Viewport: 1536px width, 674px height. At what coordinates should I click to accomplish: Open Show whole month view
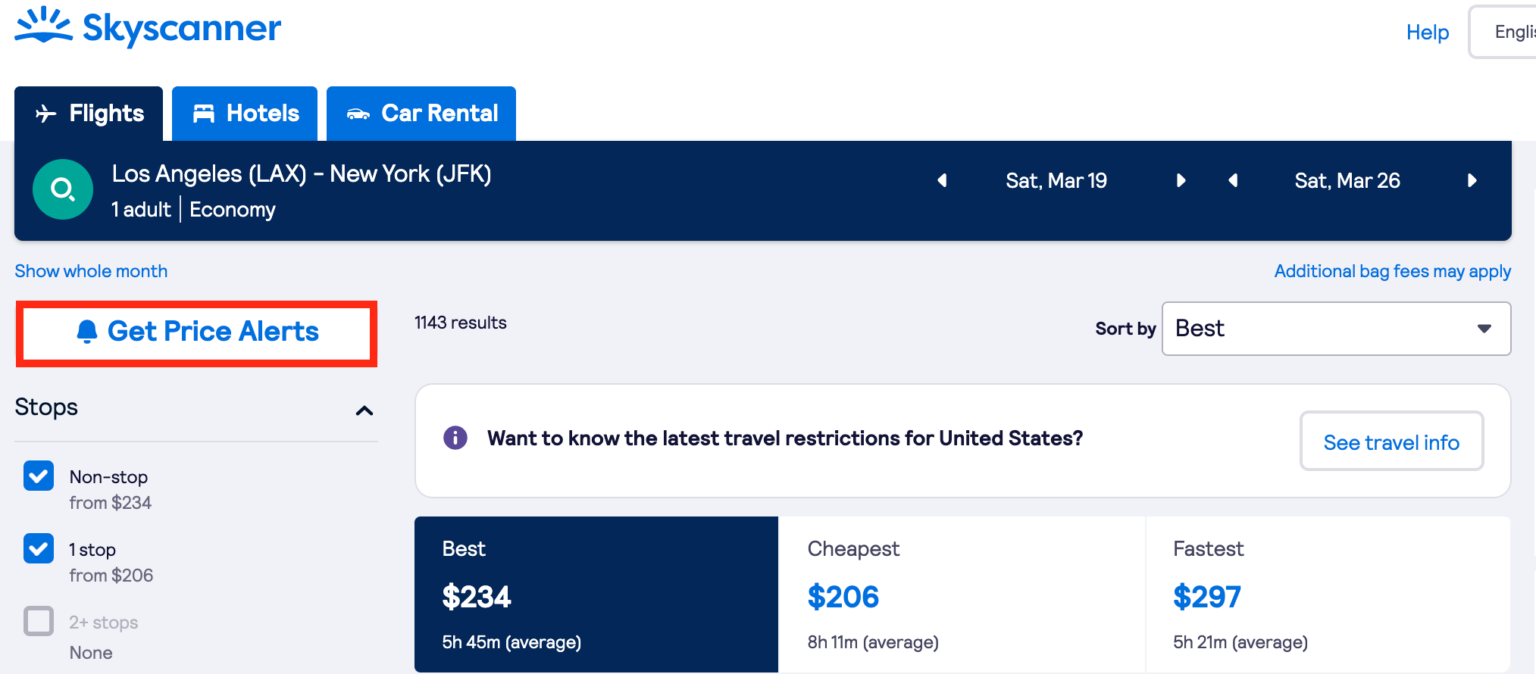[90, 271]
